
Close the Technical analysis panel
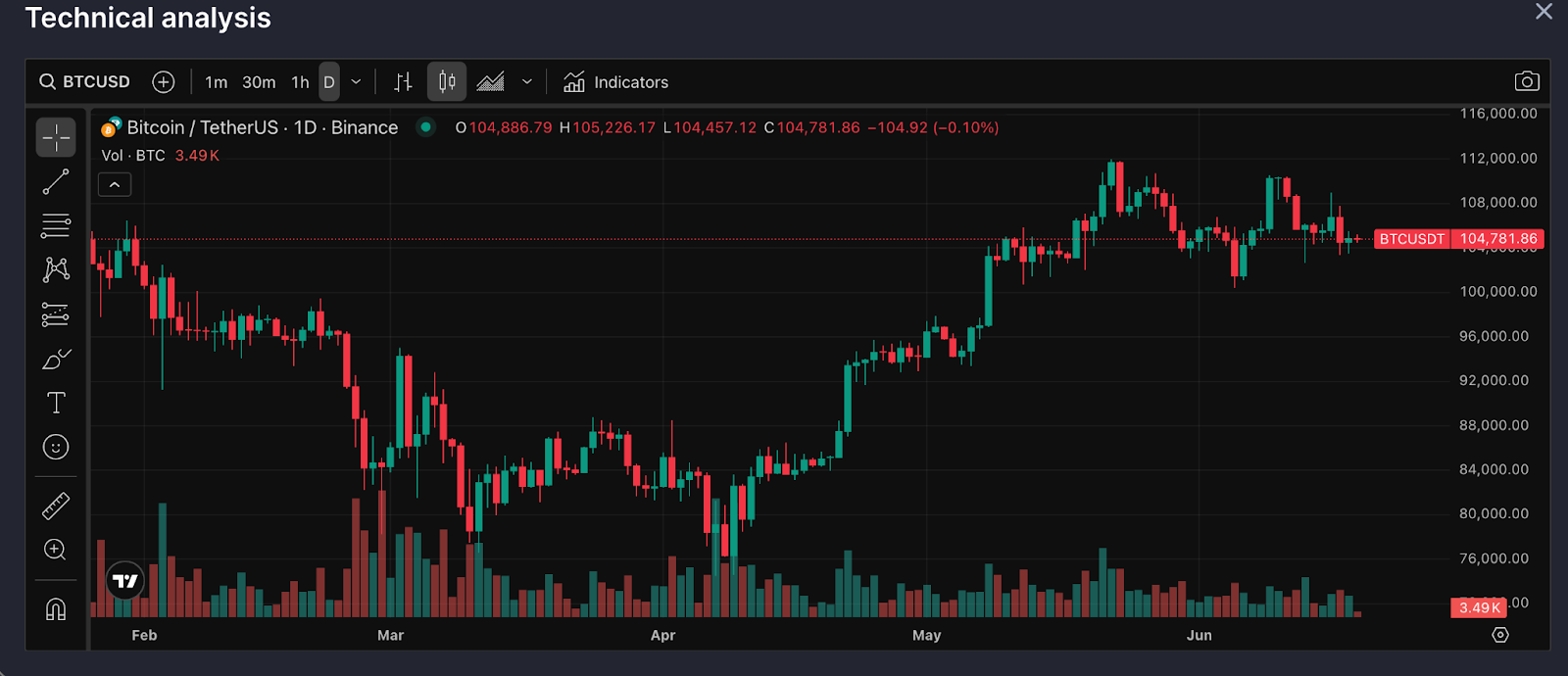pos(1543,12)
